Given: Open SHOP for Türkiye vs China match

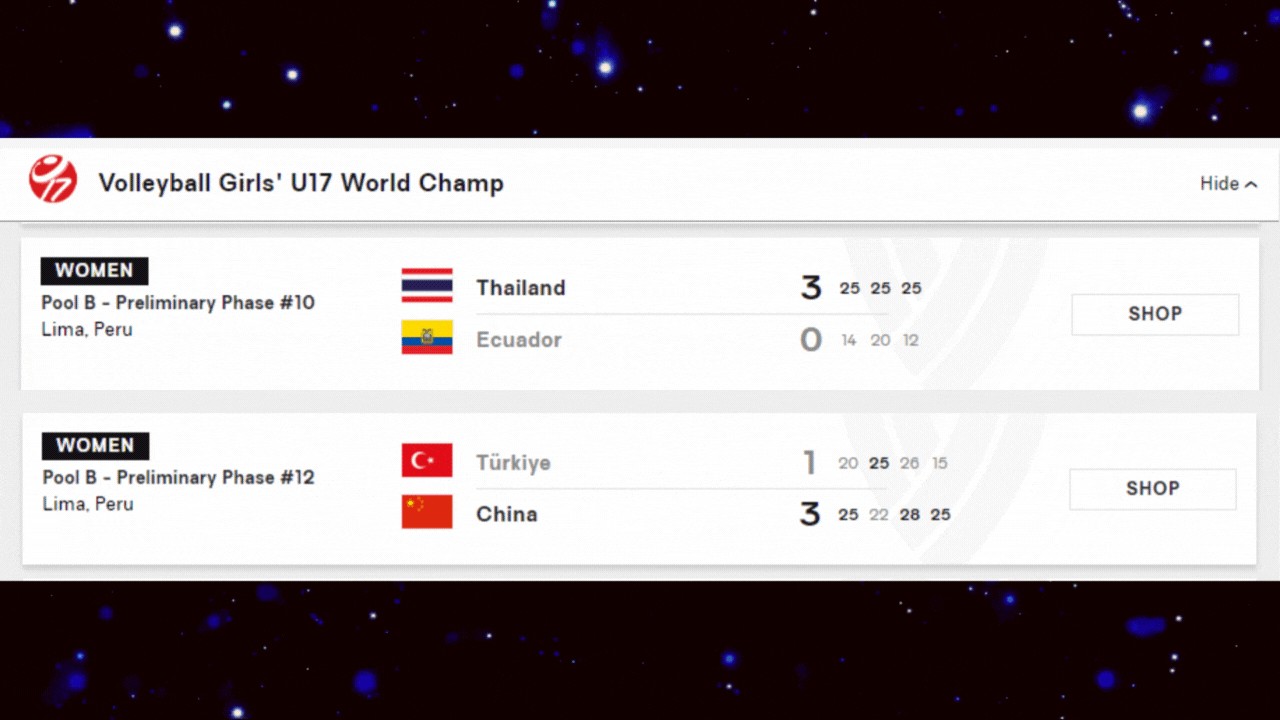Looking at the screenshot, I should pos(1153,489).
